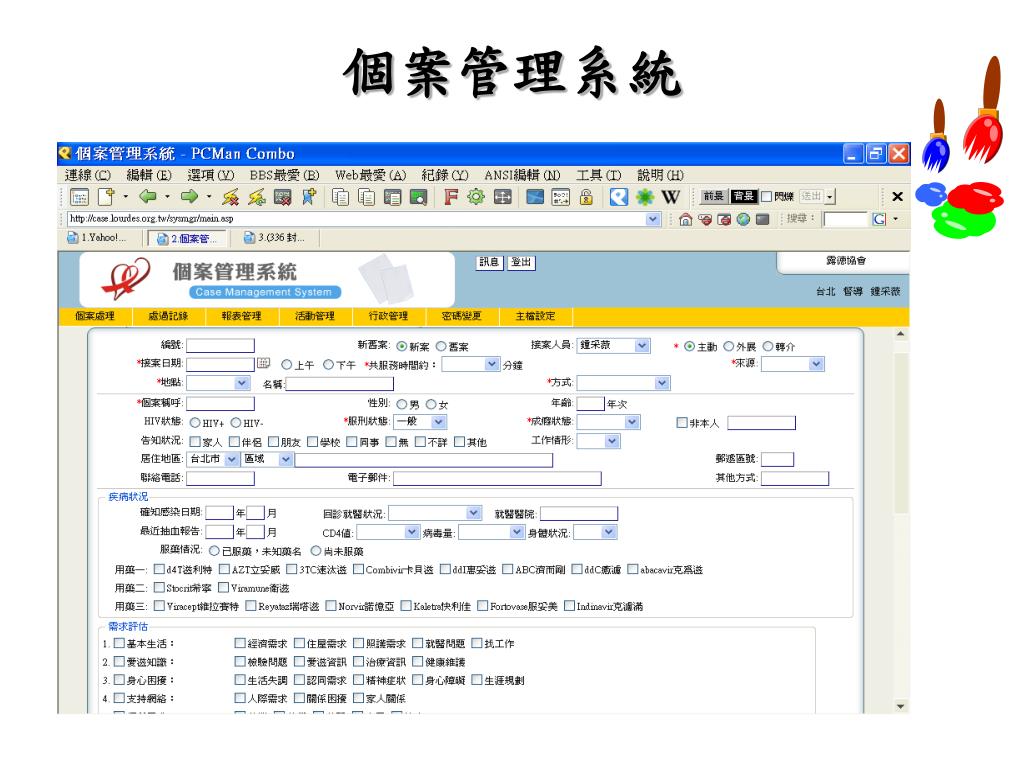Viewport: 1024px width, 768px height.
Task: Open the 來源 dropdown
Action: (793, 364)
